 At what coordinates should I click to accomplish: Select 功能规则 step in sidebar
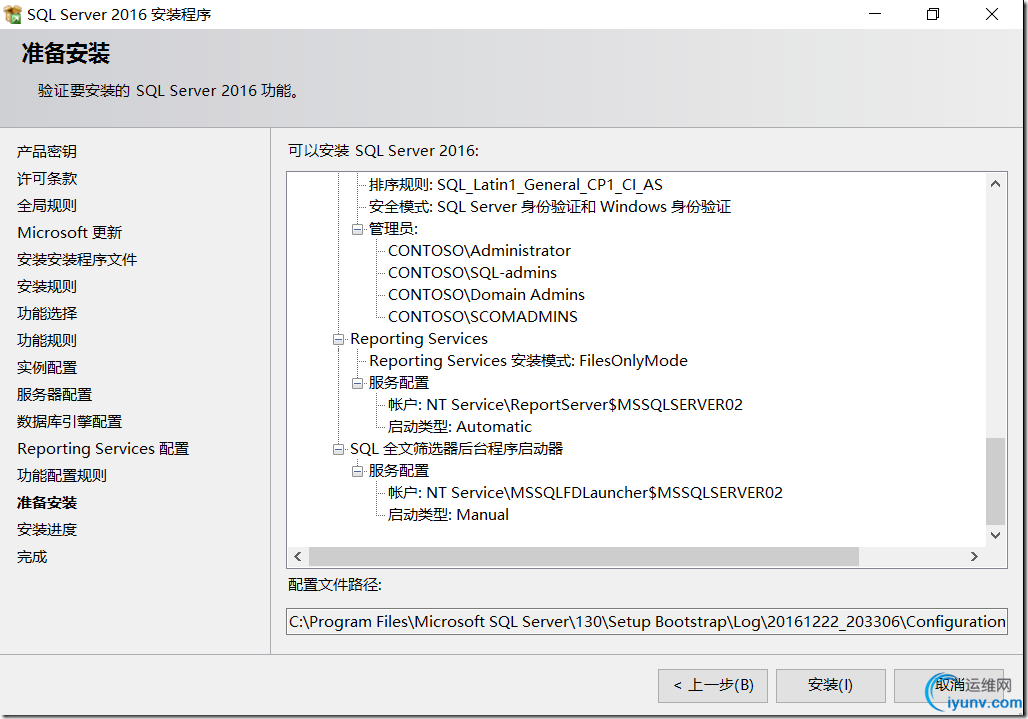(47, 340)
